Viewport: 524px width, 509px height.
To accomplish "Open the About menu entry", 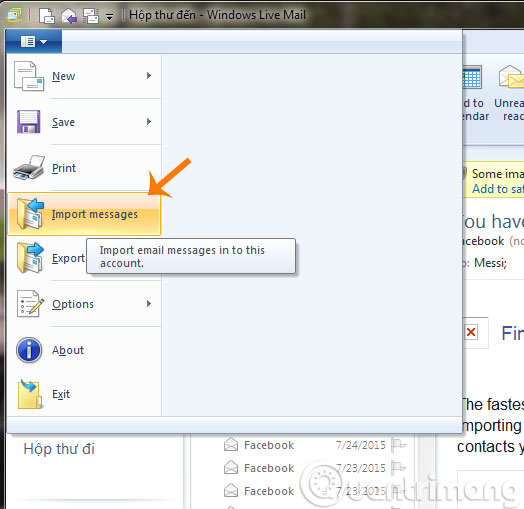I will pos(84,350).
